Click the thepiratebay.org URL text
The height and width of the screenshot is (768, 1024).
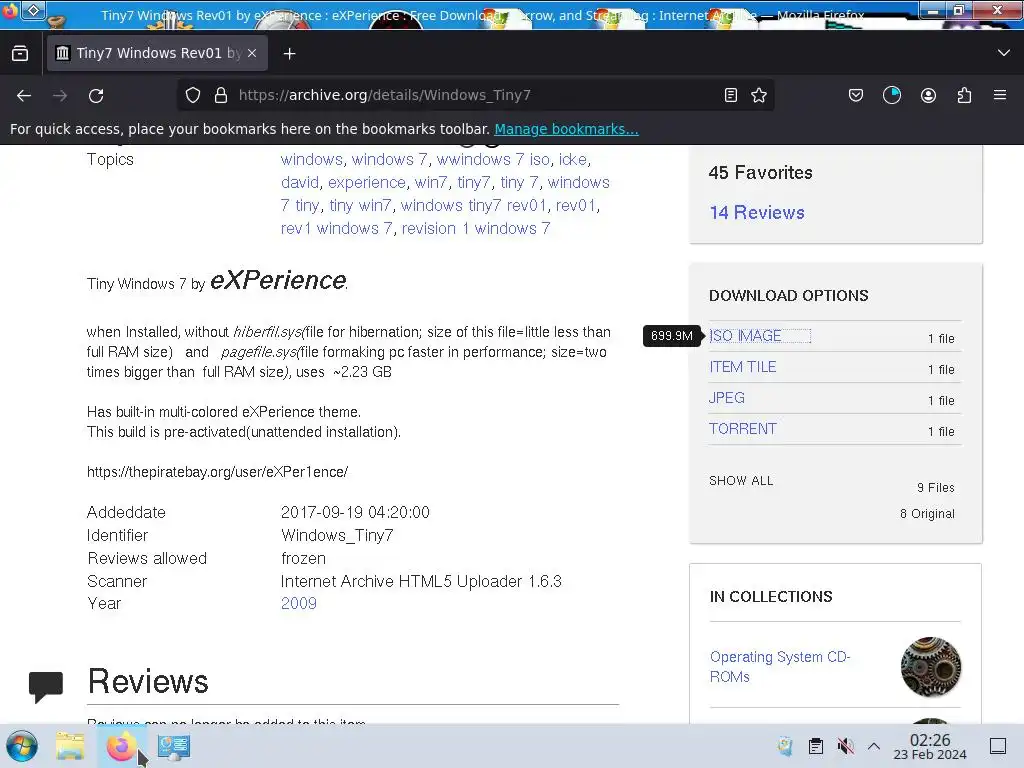(x=217, y=472)
